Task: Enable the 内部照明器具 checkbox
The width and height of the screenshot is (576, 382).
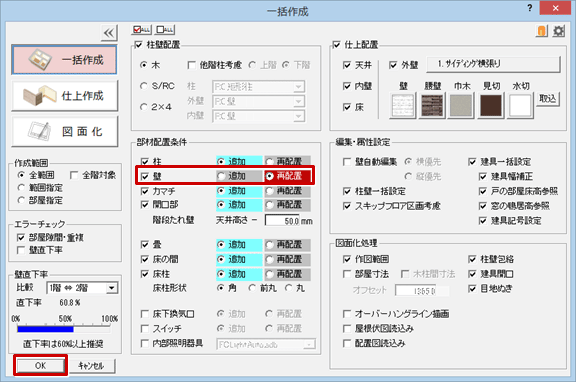Action: 145,343
